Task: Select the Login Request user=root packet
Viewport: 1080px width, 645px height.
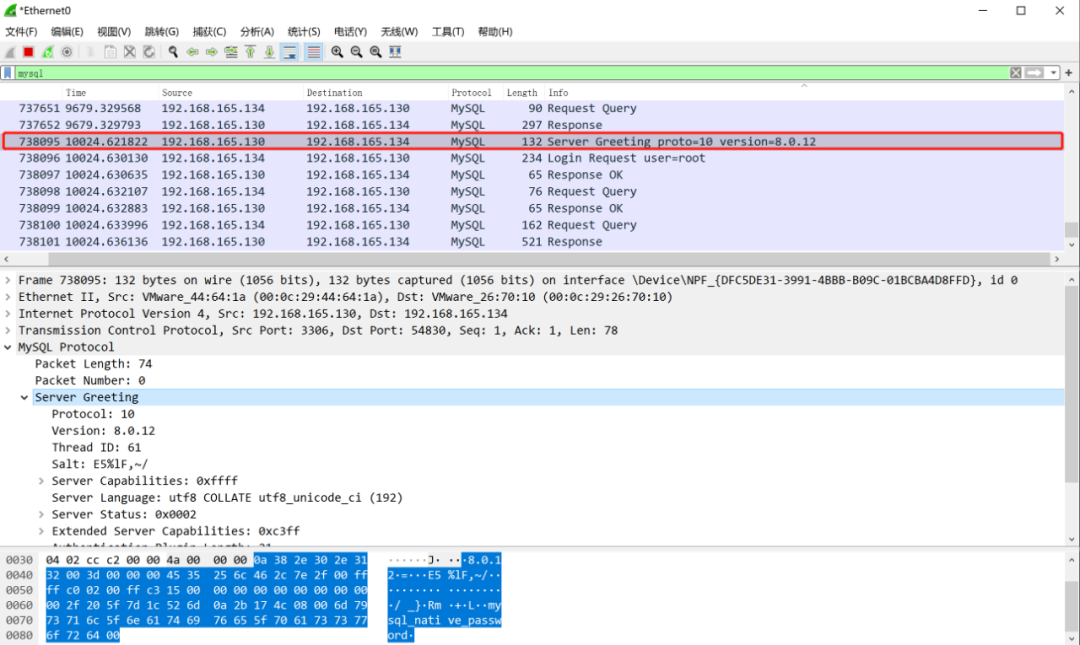Action: click(x=400, y=158)
